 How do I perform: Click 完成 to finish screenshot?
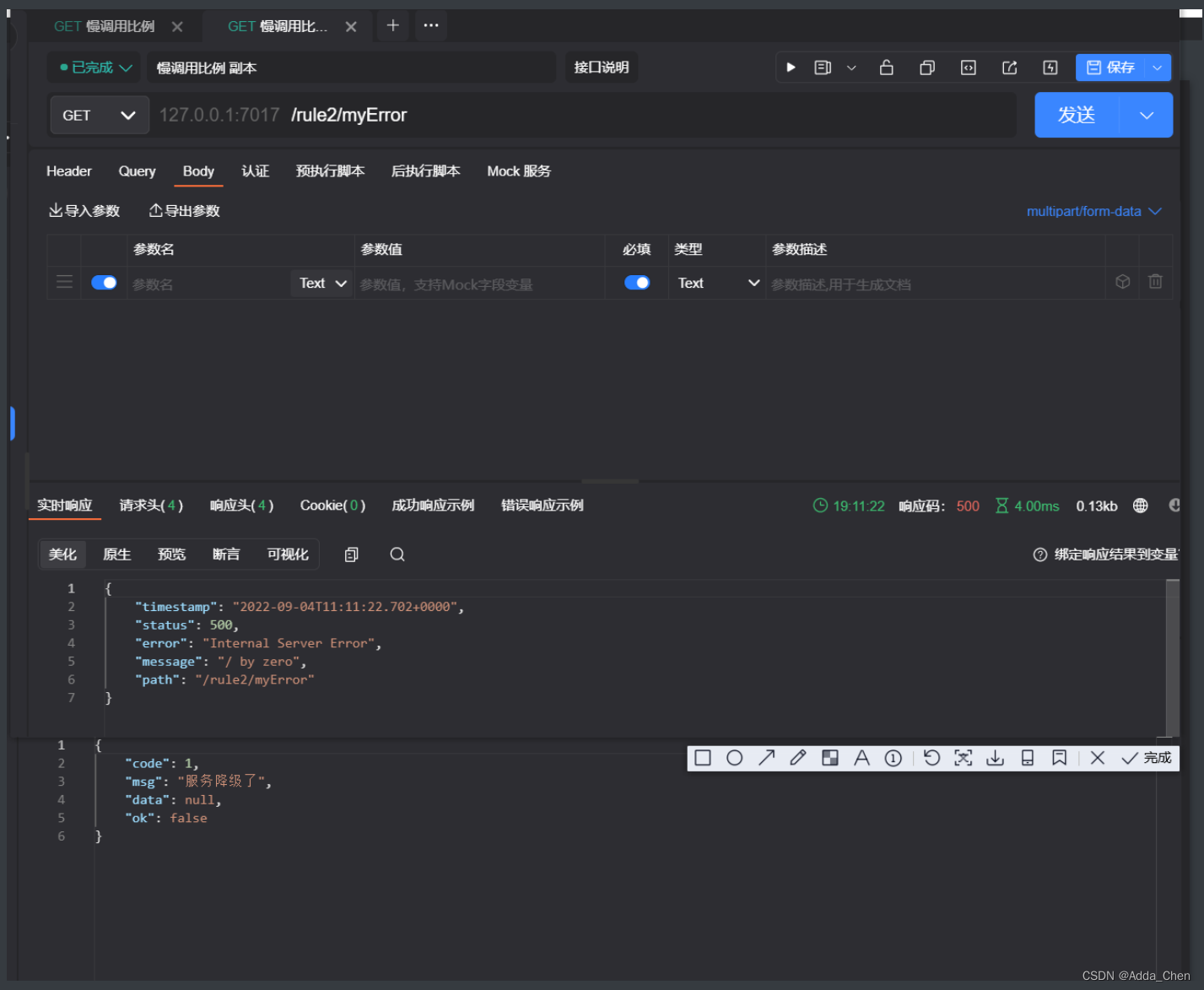click(1147, 758)
